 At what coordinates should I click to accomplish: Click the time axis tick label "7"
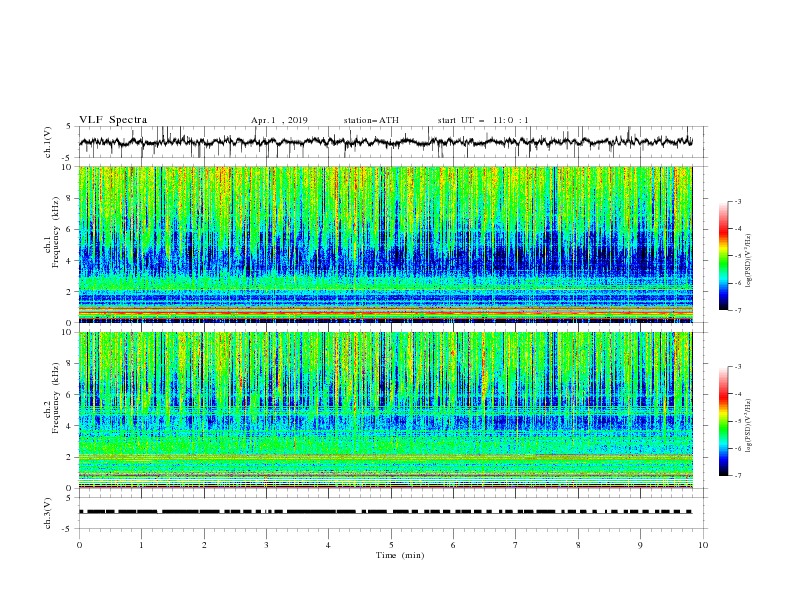516,545
